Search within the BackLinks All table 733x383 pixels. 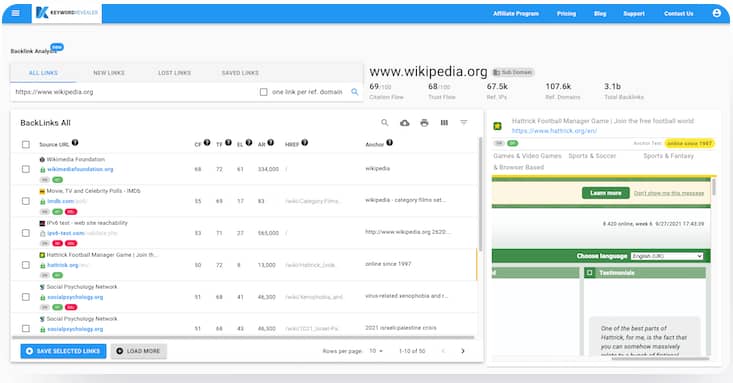point(384,123)
